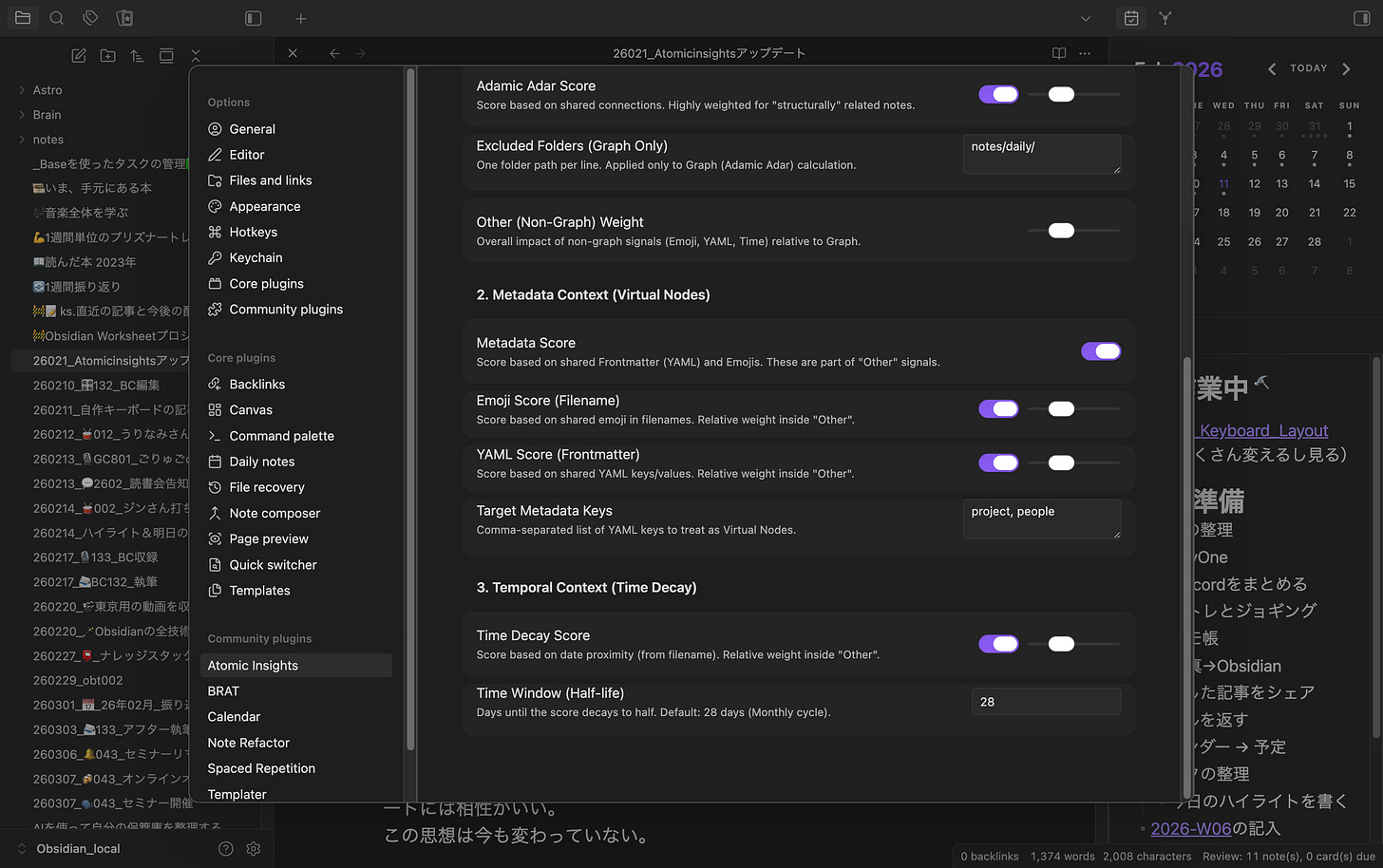The width and height of the screenshot is (1383, 868).
Task: Open note's more options ellipsis
Action: coord(1085,53)
